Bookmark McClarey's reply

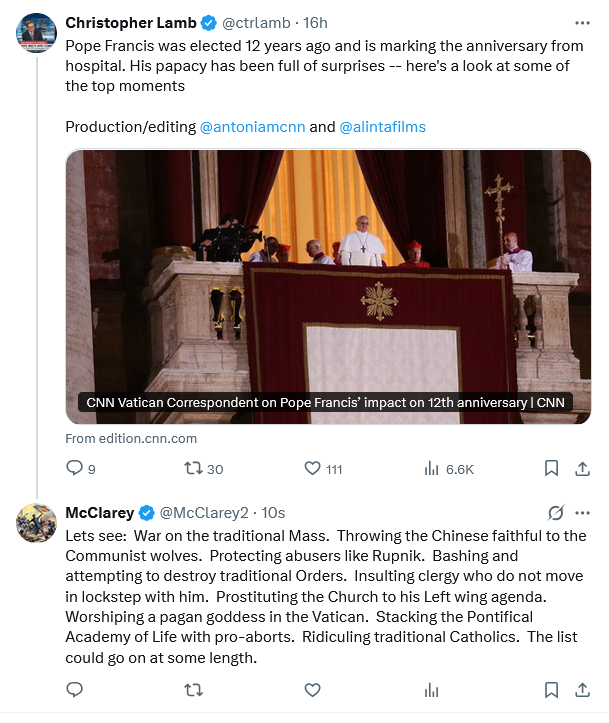[551, 689]
